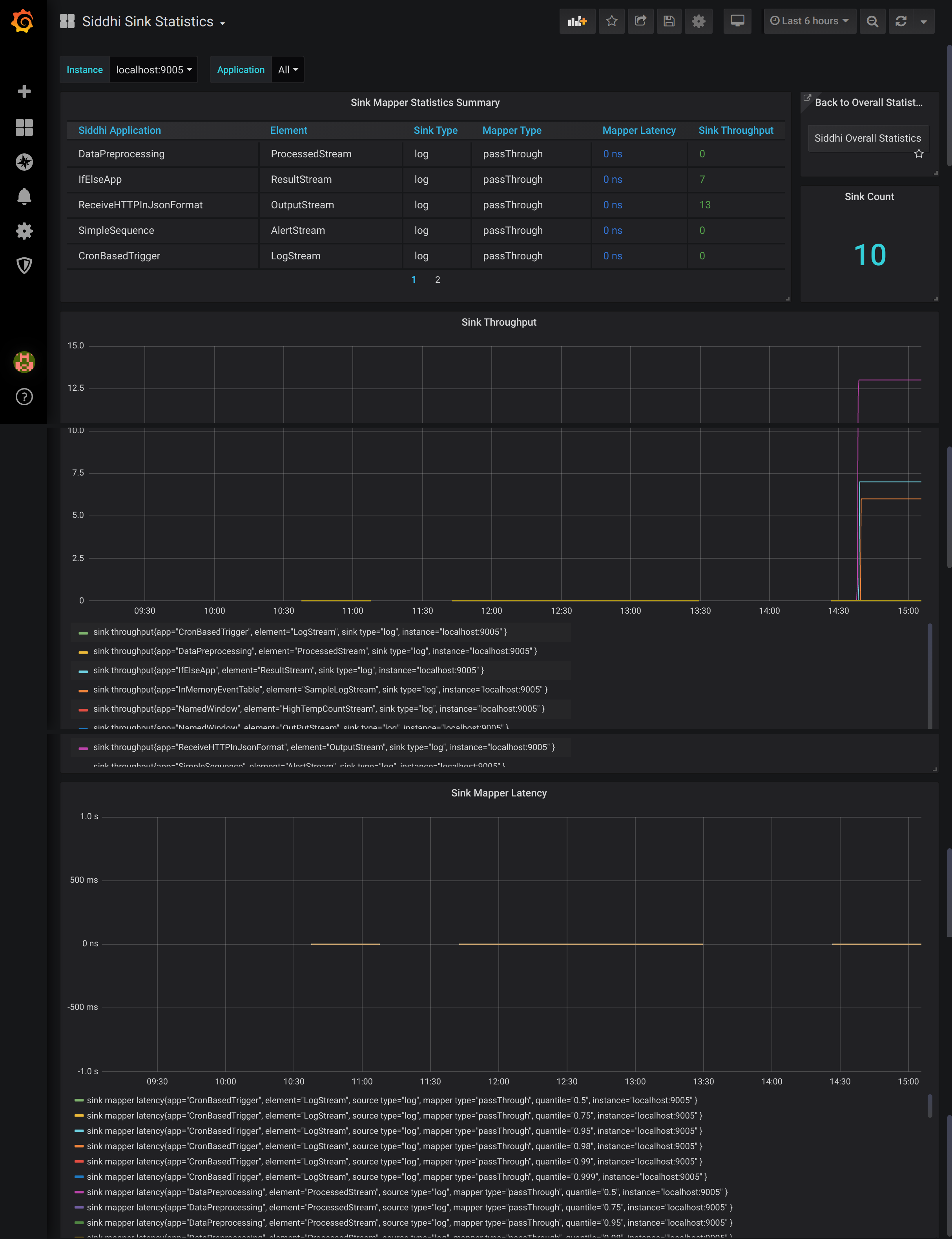Image resolution: width=952 pixels, height=1239 pixels.
Task: Open the Configuration gear in sidebar
Action: tap(24, 231)
